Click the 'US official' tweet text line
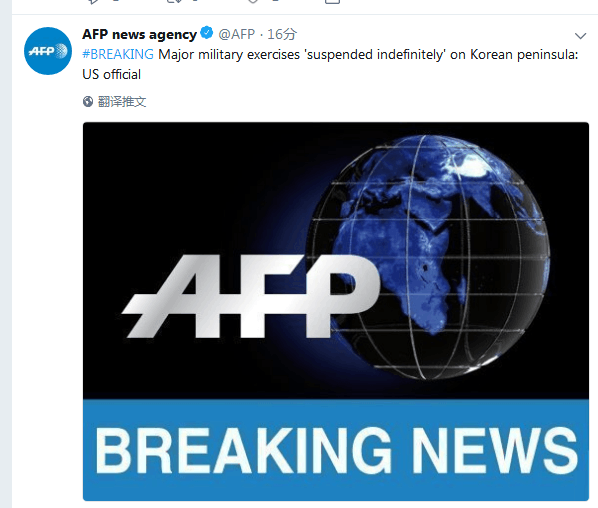The image size is (598, 508). tap(111, 74)
